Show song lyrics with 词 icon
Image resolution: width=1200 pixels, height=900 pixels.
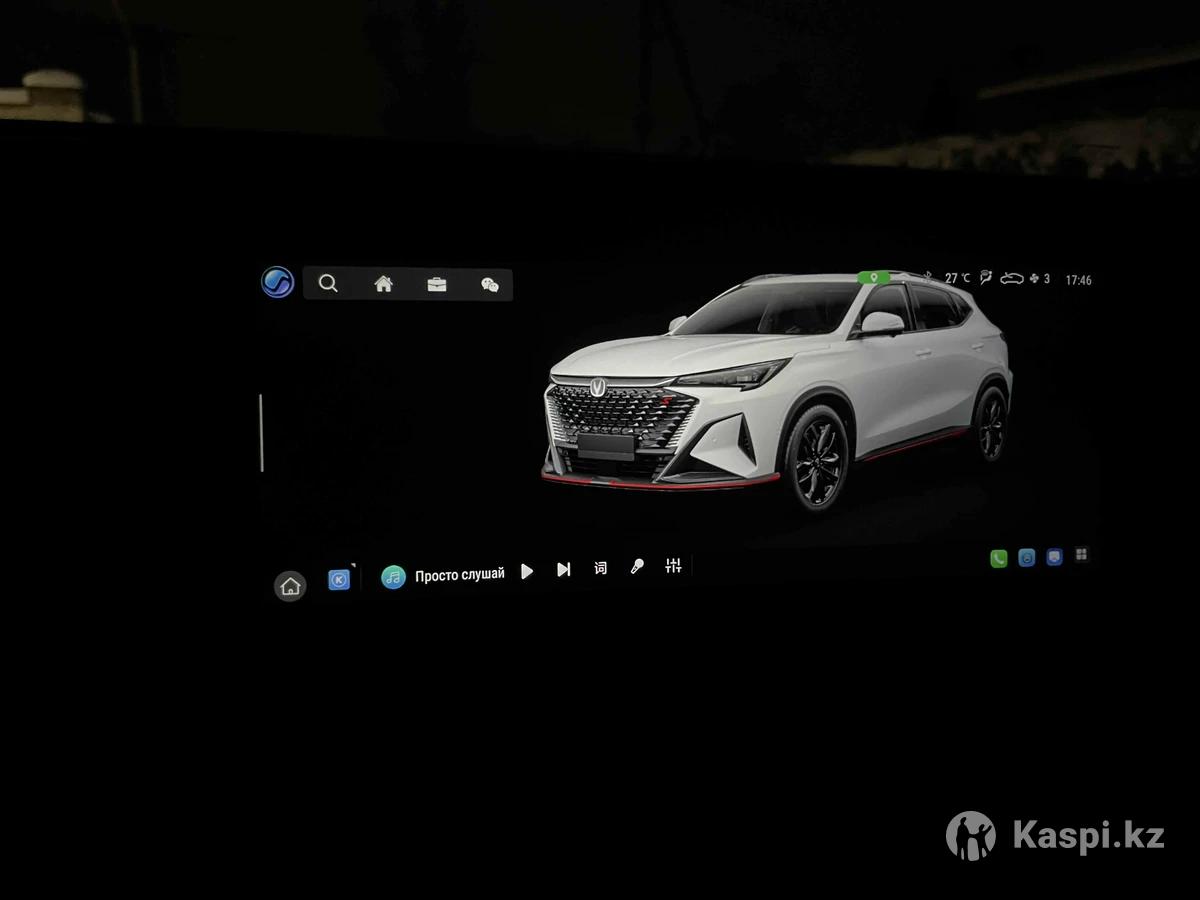[x=600, y=568]
